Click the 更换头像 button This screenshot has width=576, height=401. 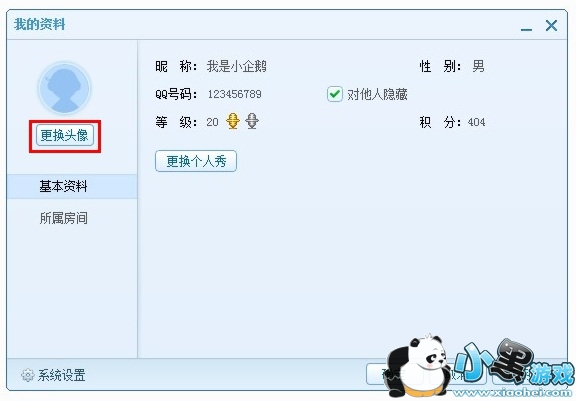pyautogui.click(x=65, y=136)
